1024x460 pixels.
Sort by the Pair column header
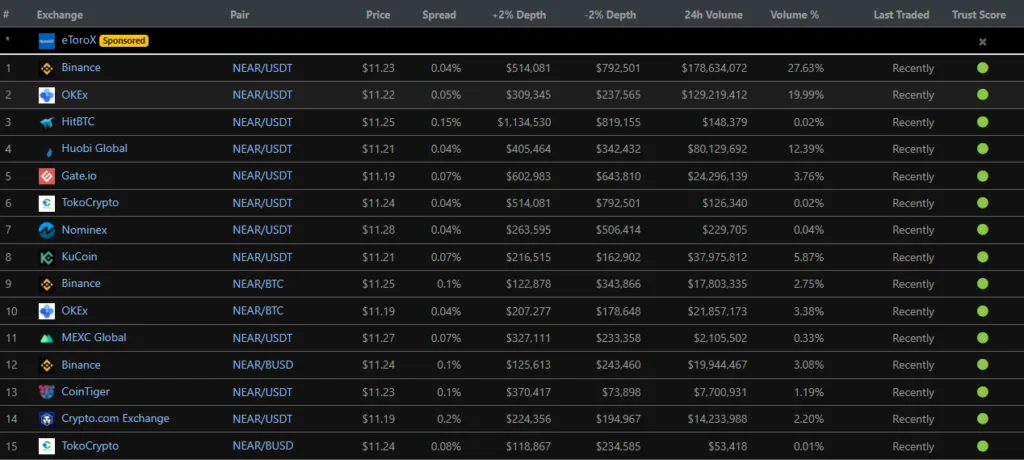(x=240, y=14)
